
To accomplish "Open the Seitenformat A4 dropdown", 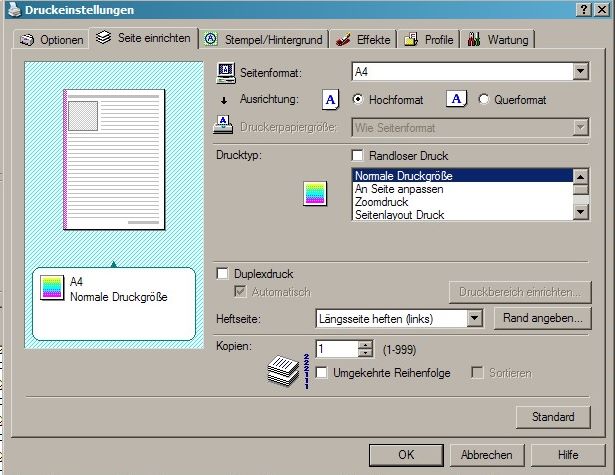I will click(580, 72).
